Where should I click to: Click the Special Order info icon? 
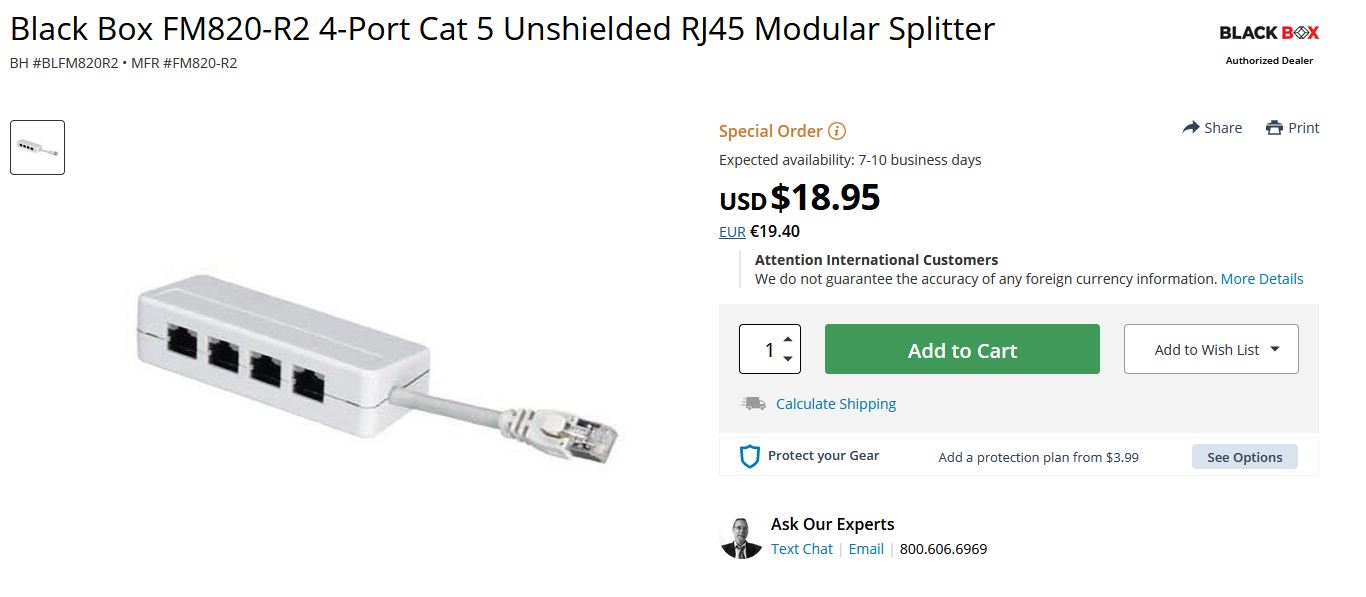pyautogui.click(x=838, y=131)
